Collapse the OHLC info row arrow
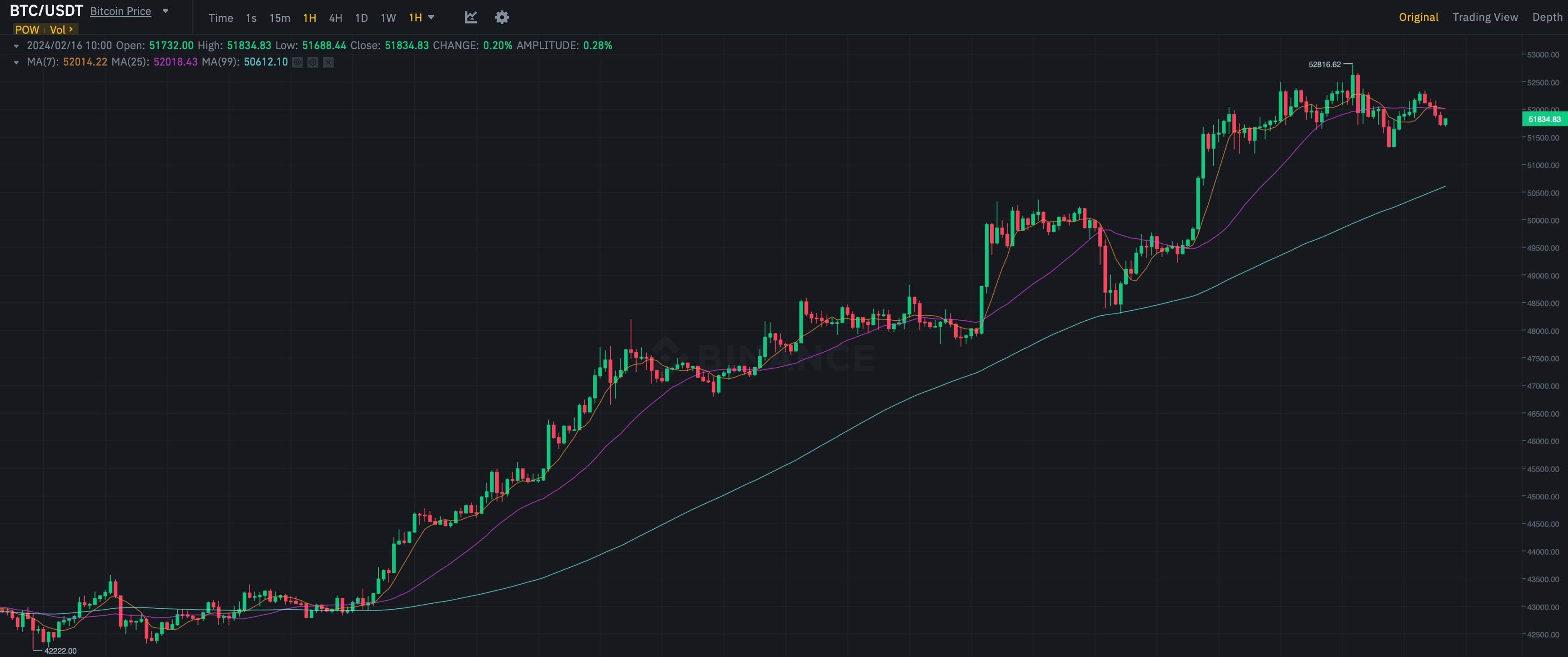This screenshot has height=657, width=1568. (x=16, y=45)
